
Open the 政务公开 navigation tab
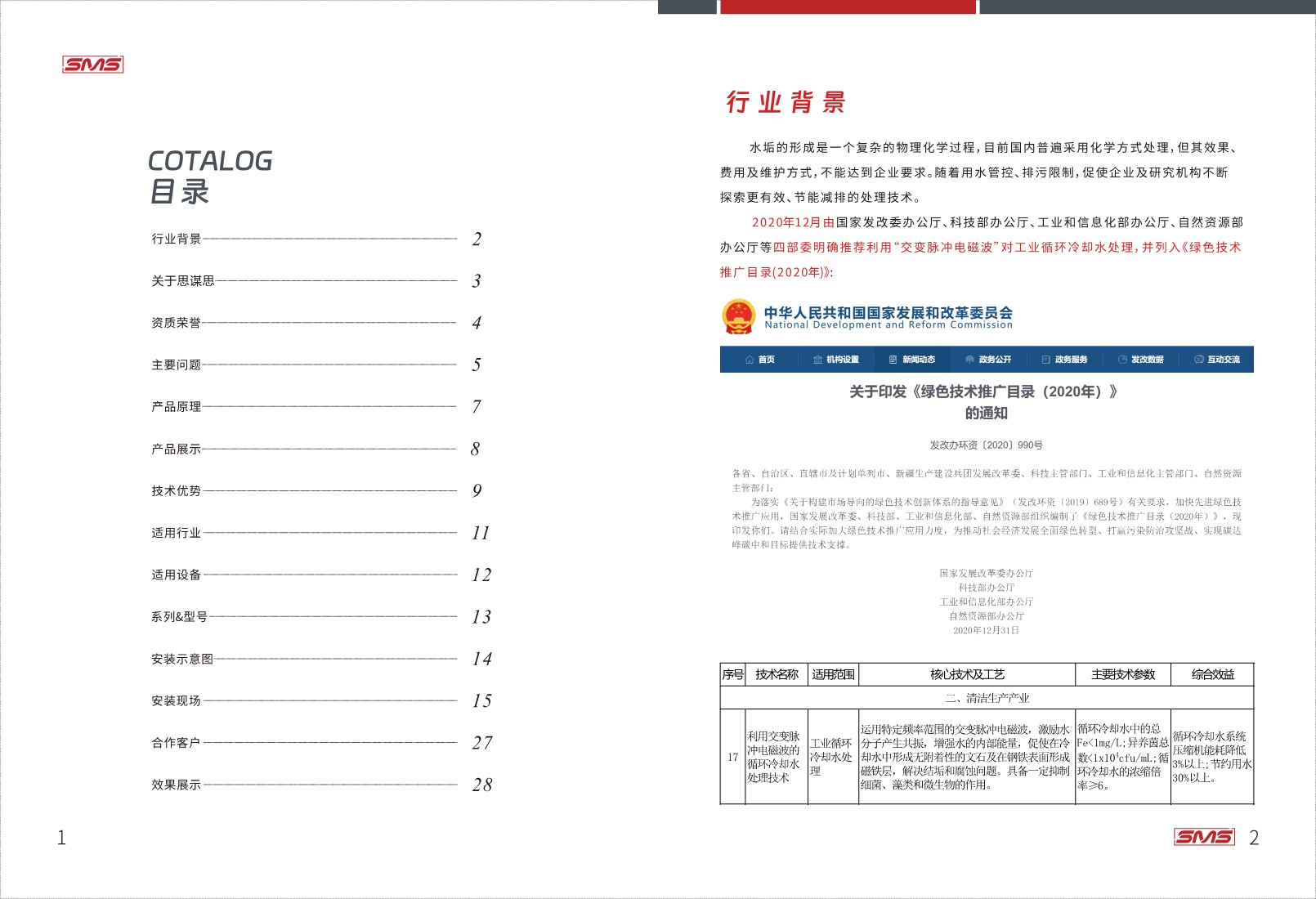[x=995, y=360]
